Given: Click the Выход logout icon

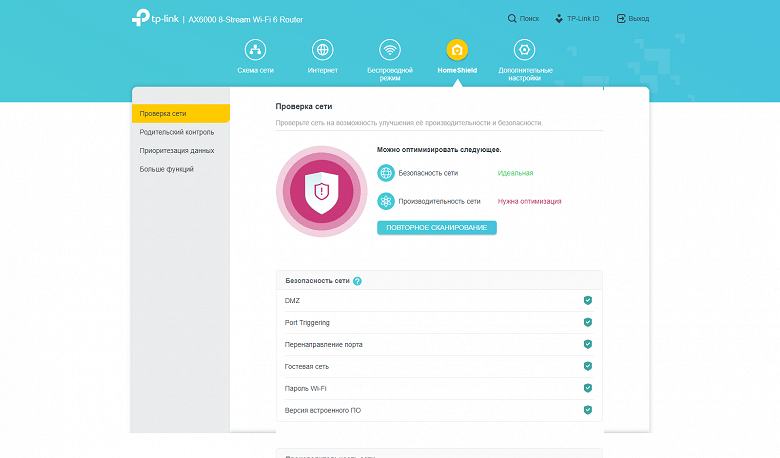Looking at the screenshot, I should click(x=621, y=18).
